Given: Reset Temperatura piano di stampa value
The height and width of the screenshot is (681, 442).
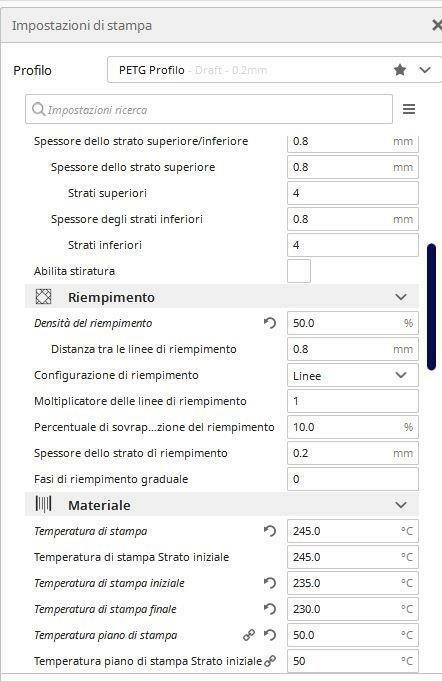Looking at the screenshot, I should coord(270,635).
